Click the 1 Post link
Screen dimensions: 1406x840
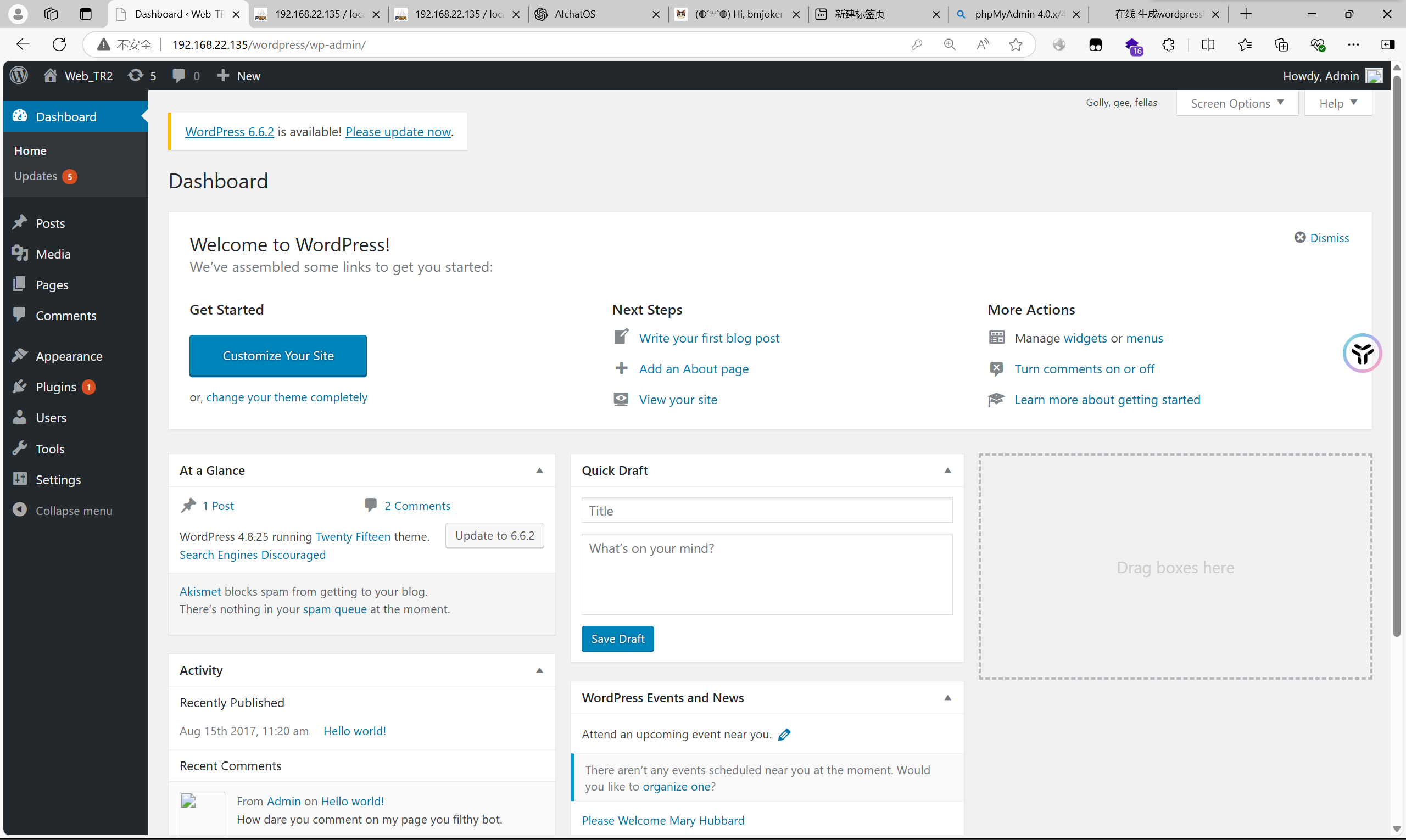[218, 506]
